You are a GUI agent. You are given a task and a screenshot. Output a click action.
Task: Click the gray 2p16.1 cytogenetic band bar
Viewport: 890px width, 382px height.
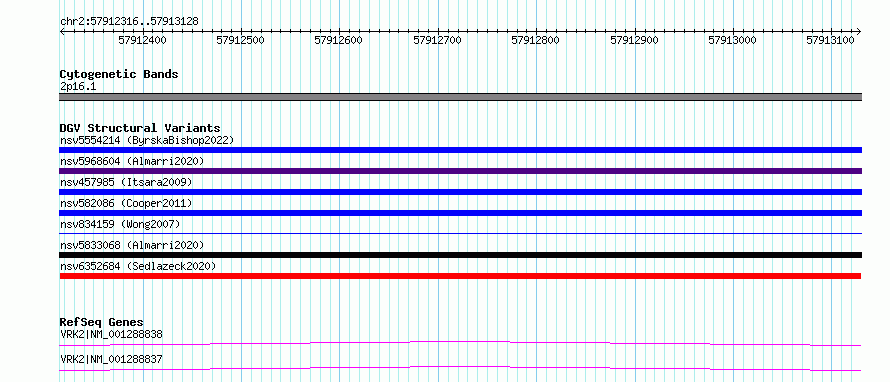(460, 97)
